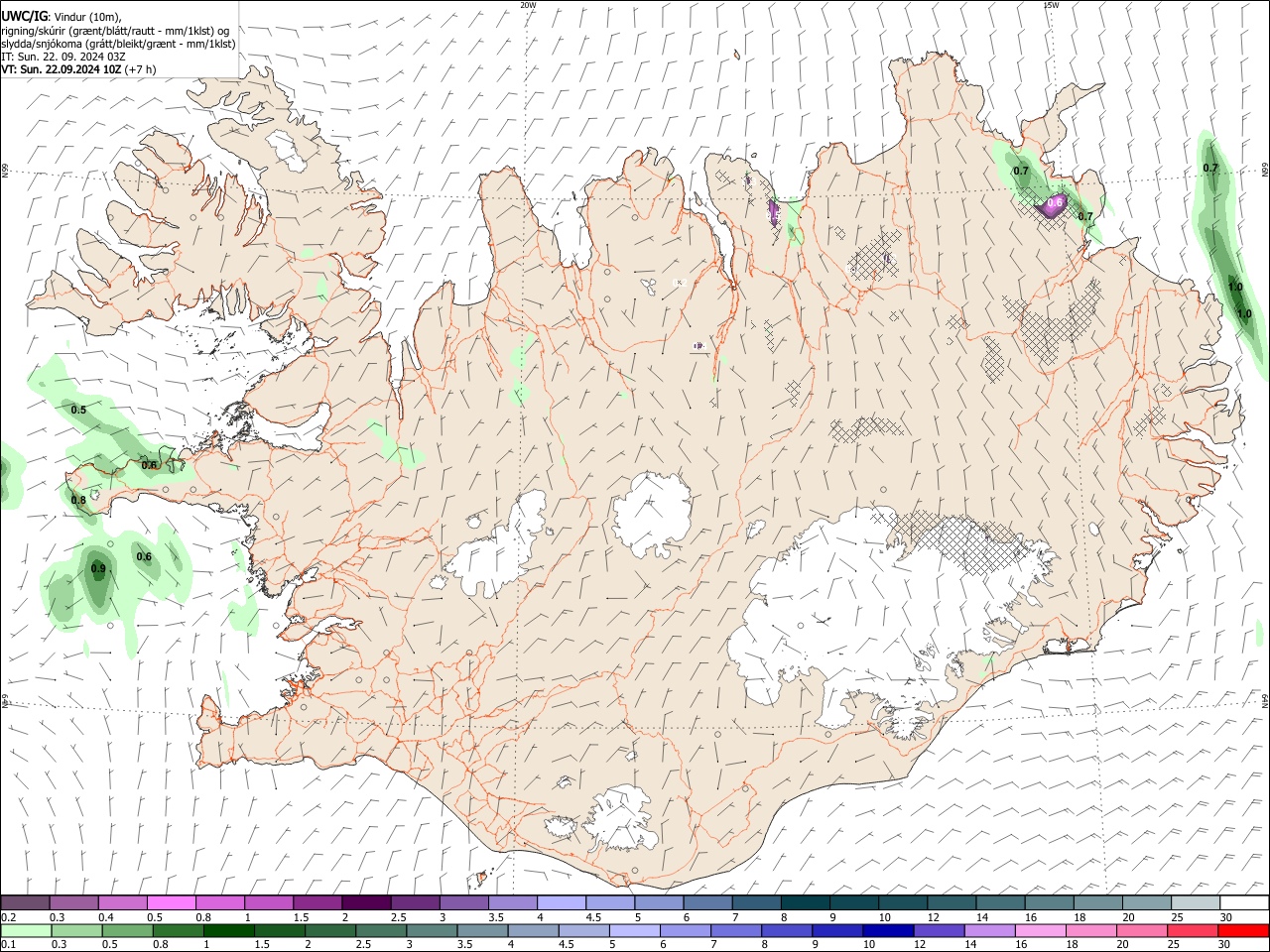Click the '0.9' value in dark green cell
The height and width of the screenshot is (952, 1270).
pyautogui.click(x=98, y=569)
